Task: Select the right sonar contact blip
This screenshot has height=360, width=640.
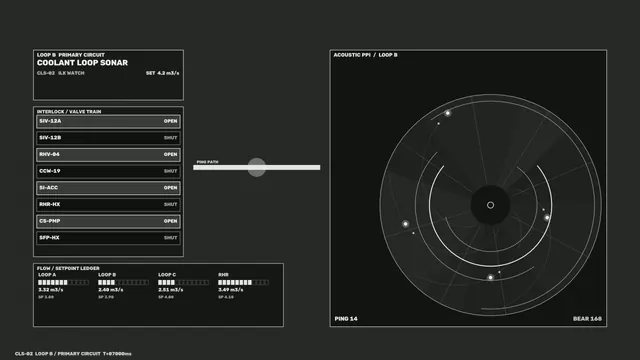Action: tap(547, 218)
